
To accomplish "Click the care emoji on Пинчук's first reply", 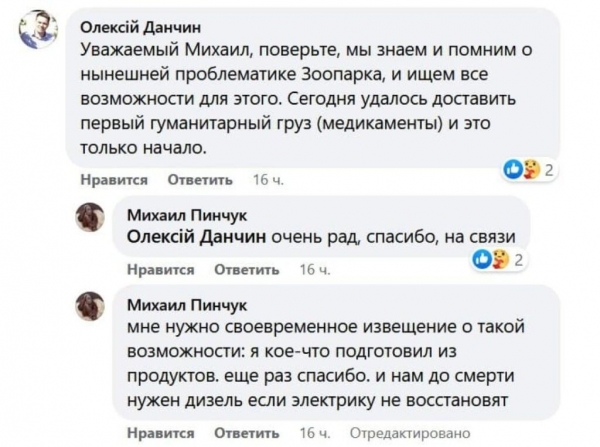I will (498, 260).
